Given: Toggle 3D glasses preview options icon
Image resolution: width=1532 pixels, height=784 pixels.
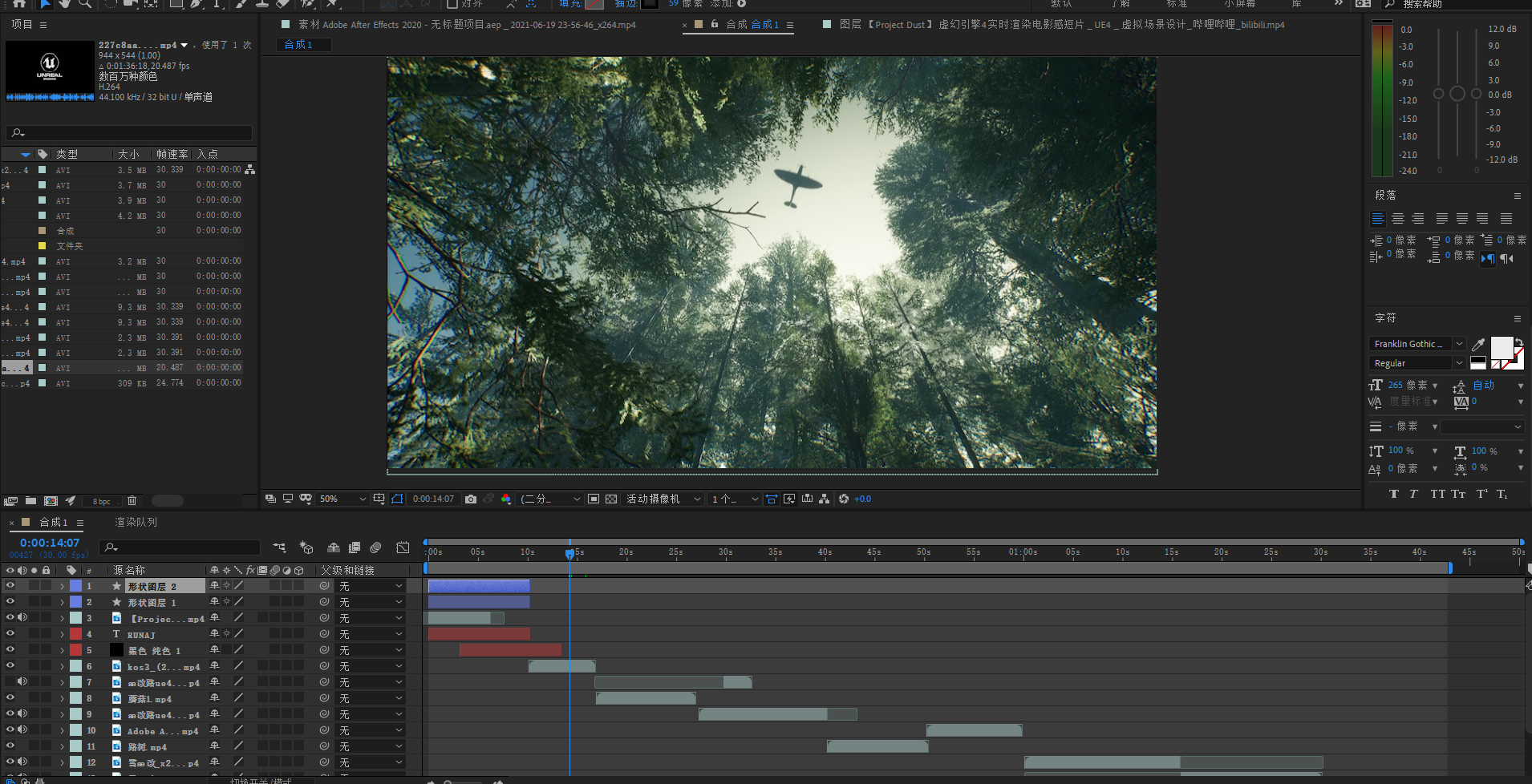Looking at the screenshot, I should (x=306, y=499).
